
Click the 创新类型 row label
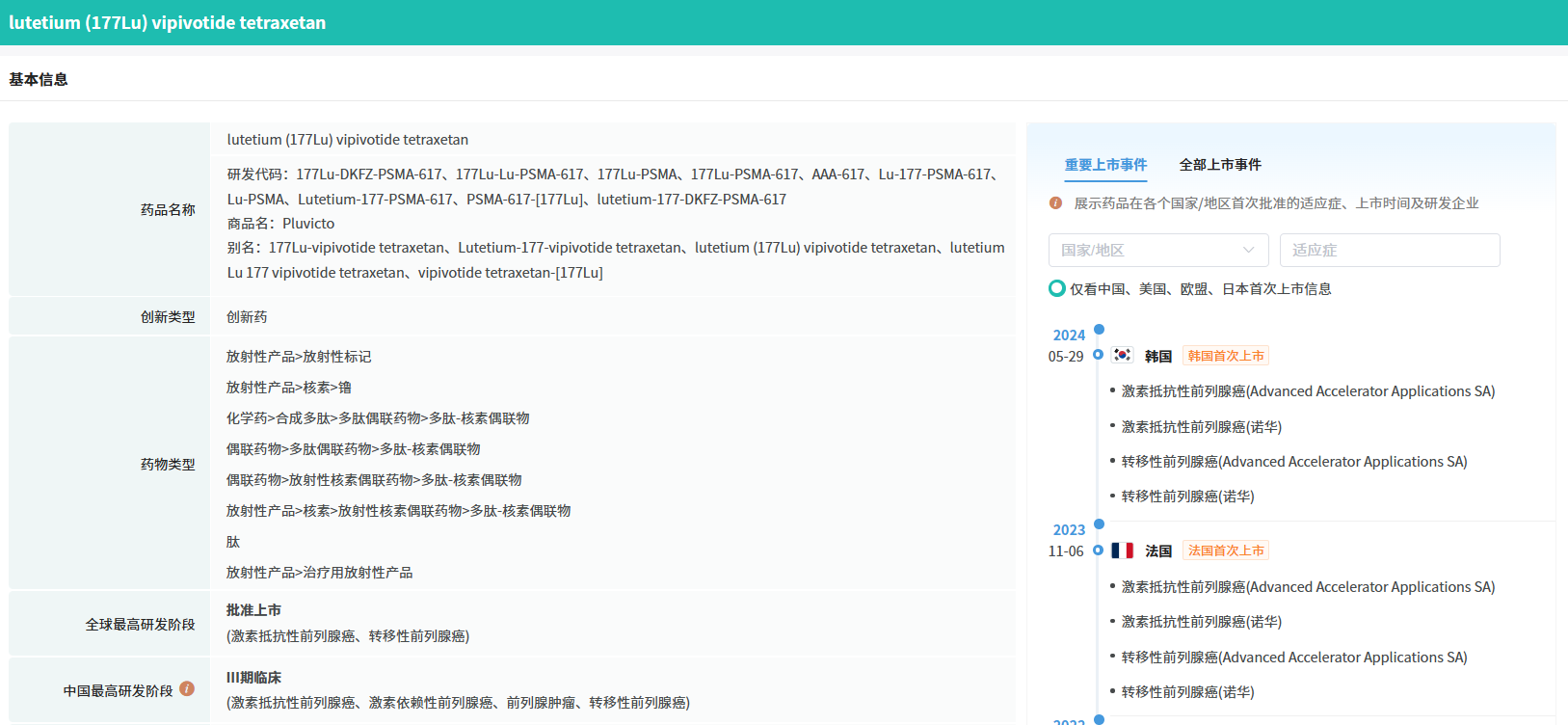pos(168,316)
